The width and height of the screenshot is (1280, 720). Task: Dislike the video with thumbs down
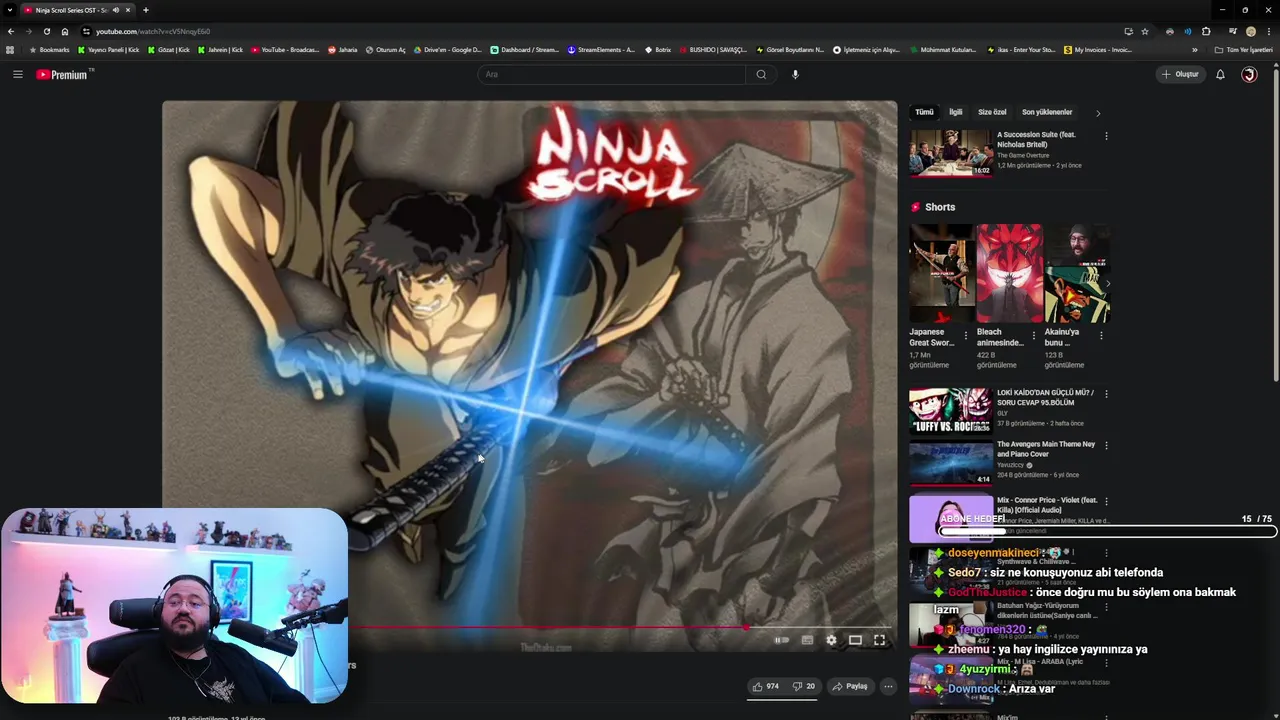coord(804,686)
